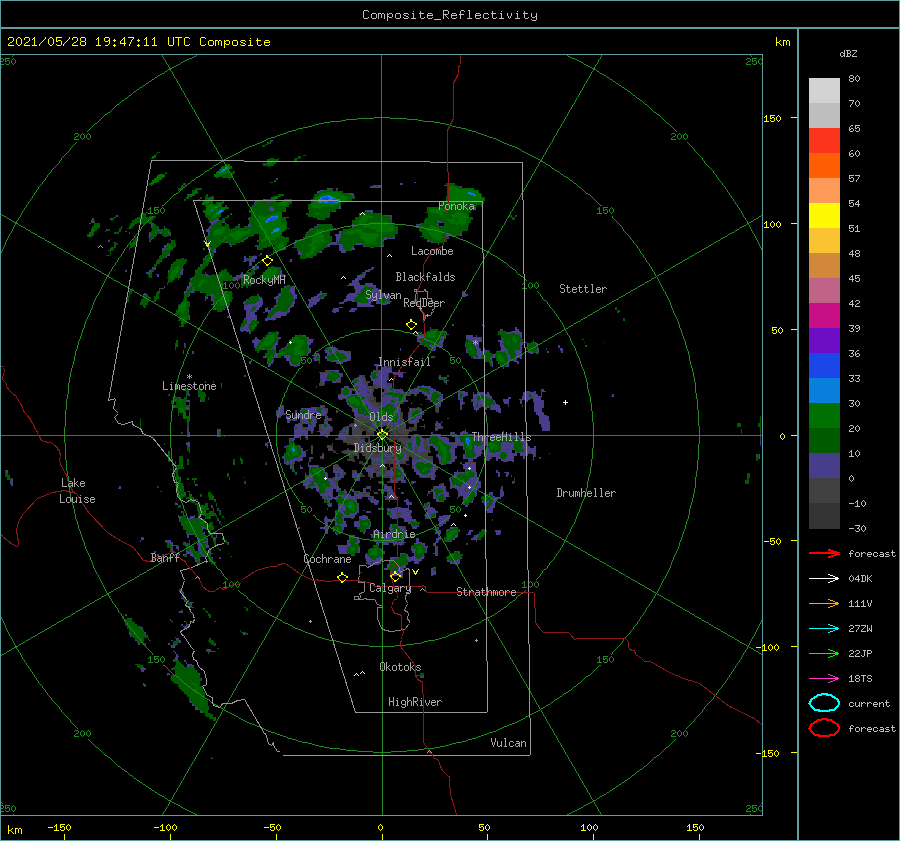Click the Drumheller city label
This screenshot has width=900, height=841.
586,493
